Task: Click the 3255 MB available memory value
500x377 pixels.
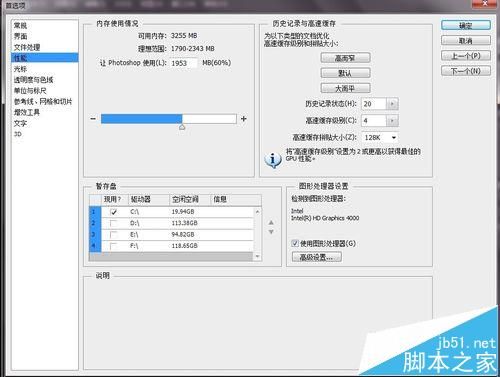Action: (x=184, y=35)
